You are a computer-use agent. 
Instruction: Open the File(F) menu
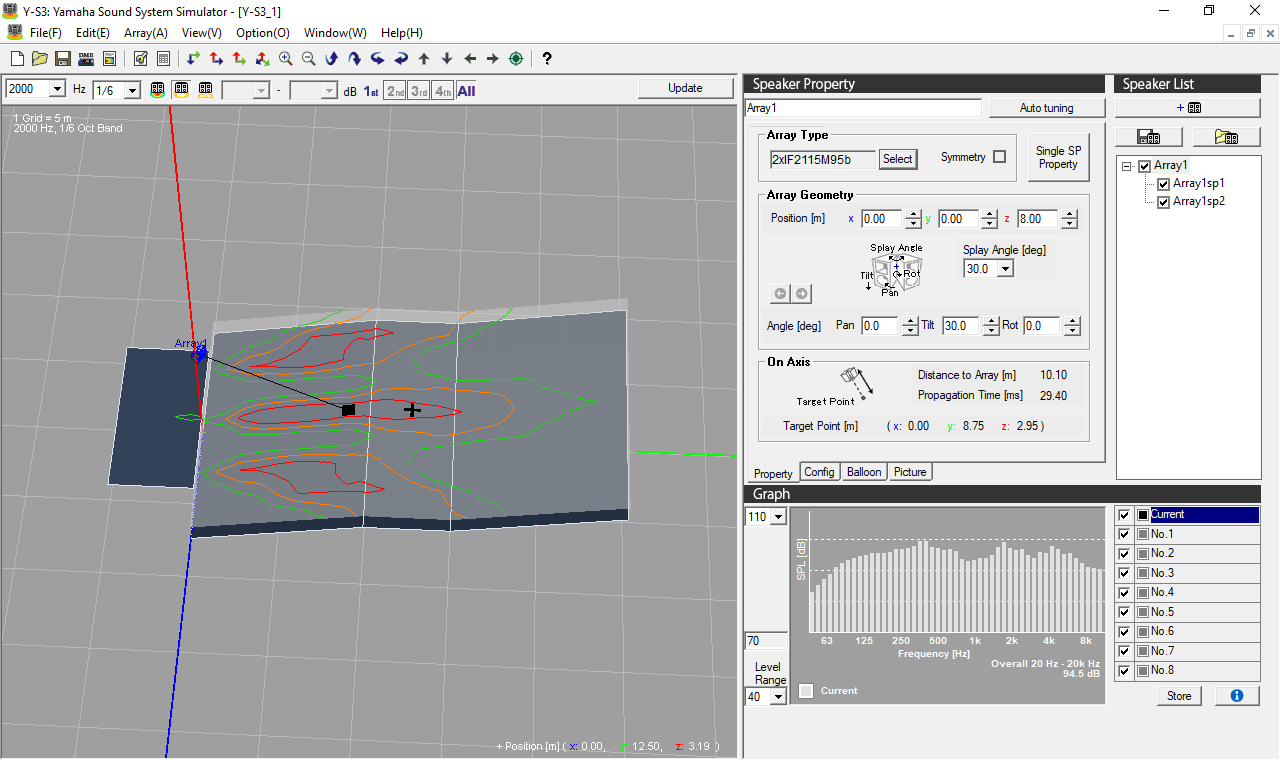click(46, 33)
